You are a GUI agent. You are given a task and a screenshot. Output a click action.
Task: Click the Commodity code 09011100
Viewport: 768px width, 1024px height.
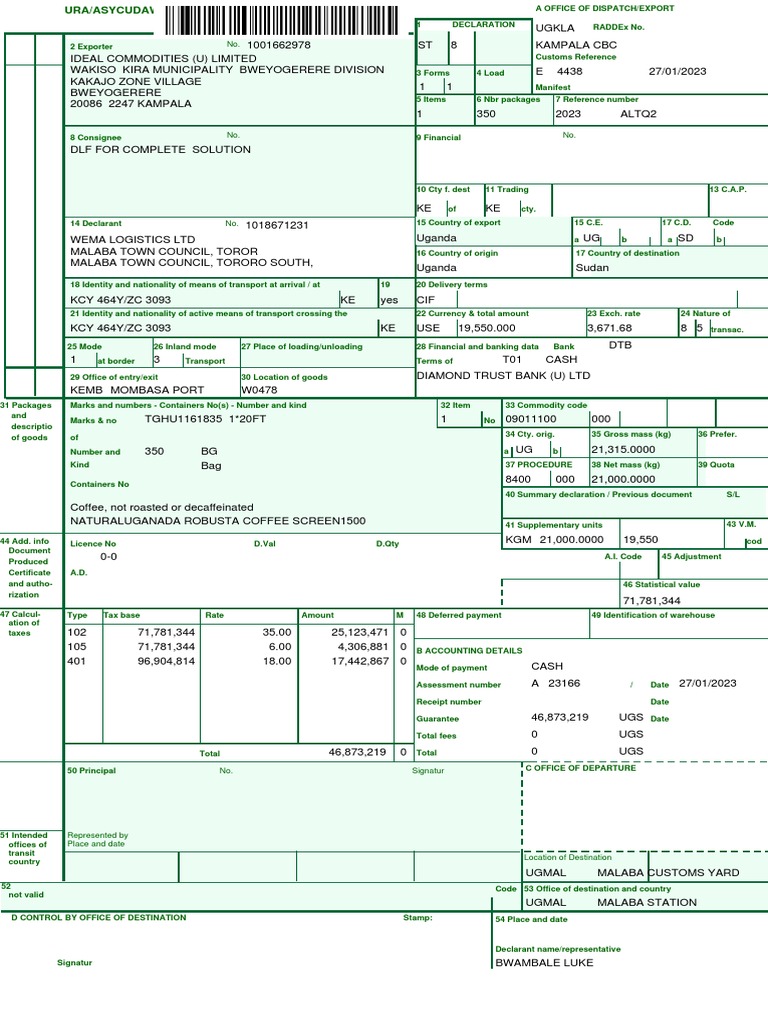click(x=531, y=419)
